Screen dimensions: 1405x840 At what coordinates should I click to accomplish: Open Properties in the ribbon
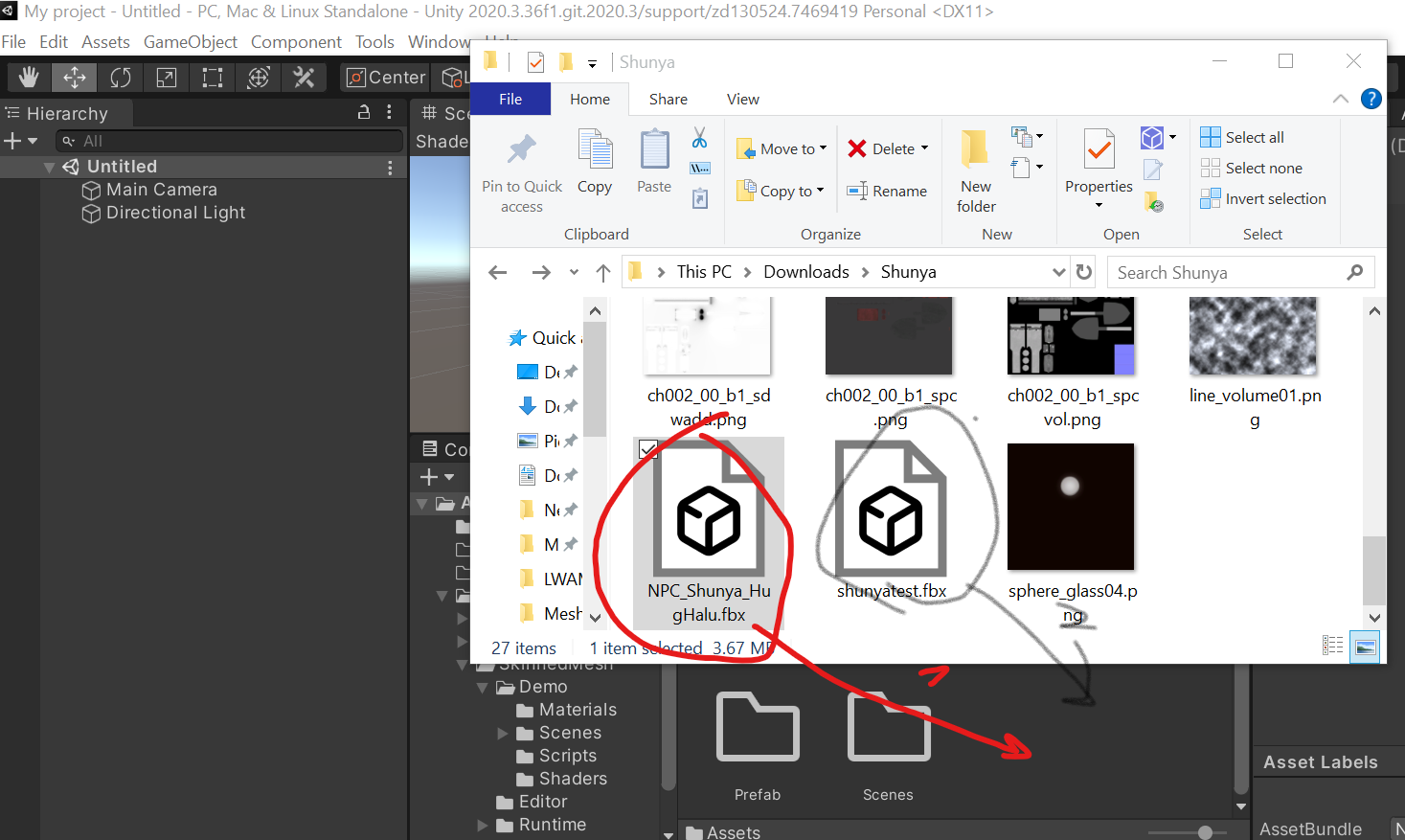(x=1099, y=168)
